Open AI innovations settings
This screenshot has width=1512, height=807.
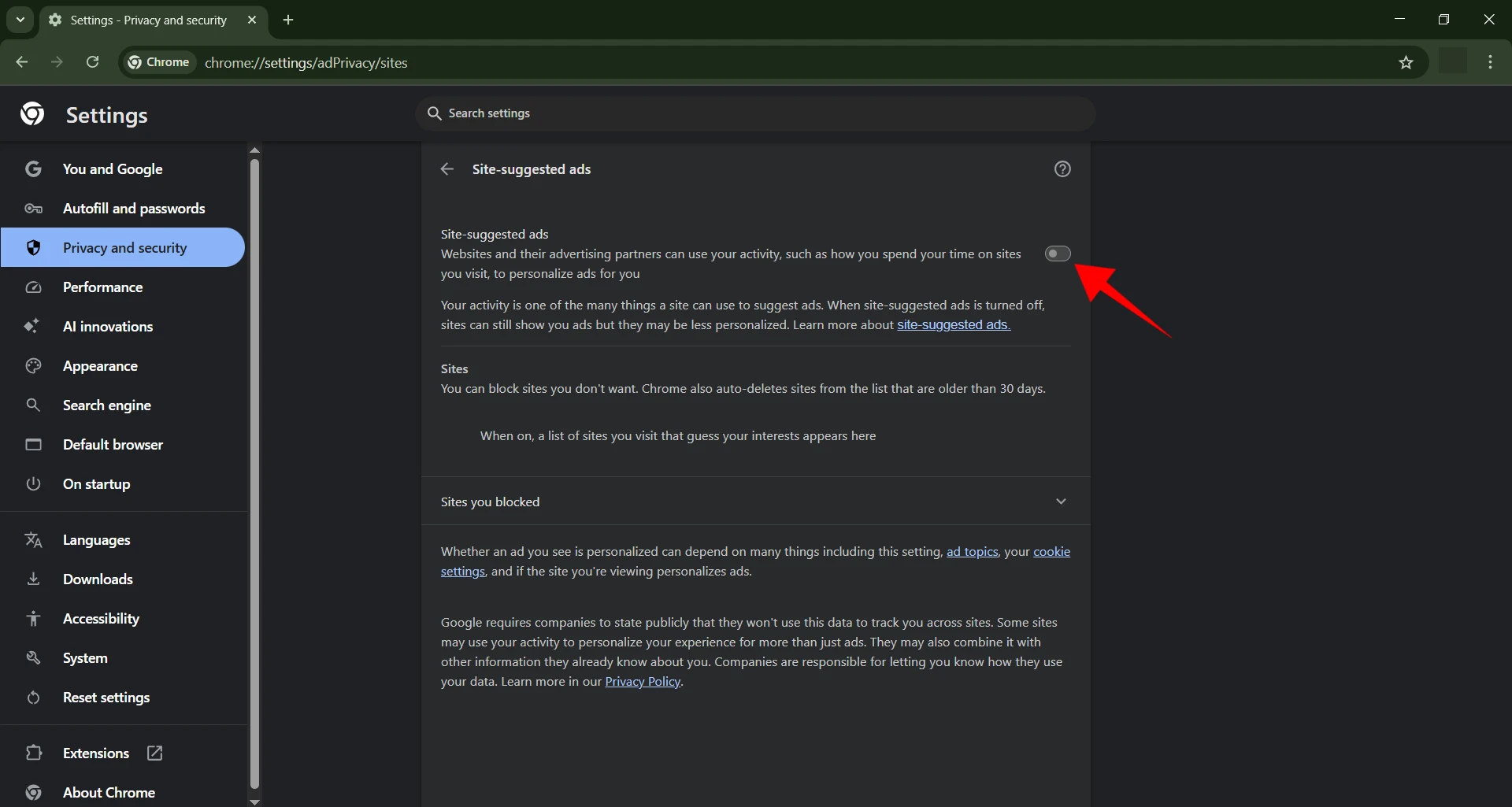pos(124,327)
